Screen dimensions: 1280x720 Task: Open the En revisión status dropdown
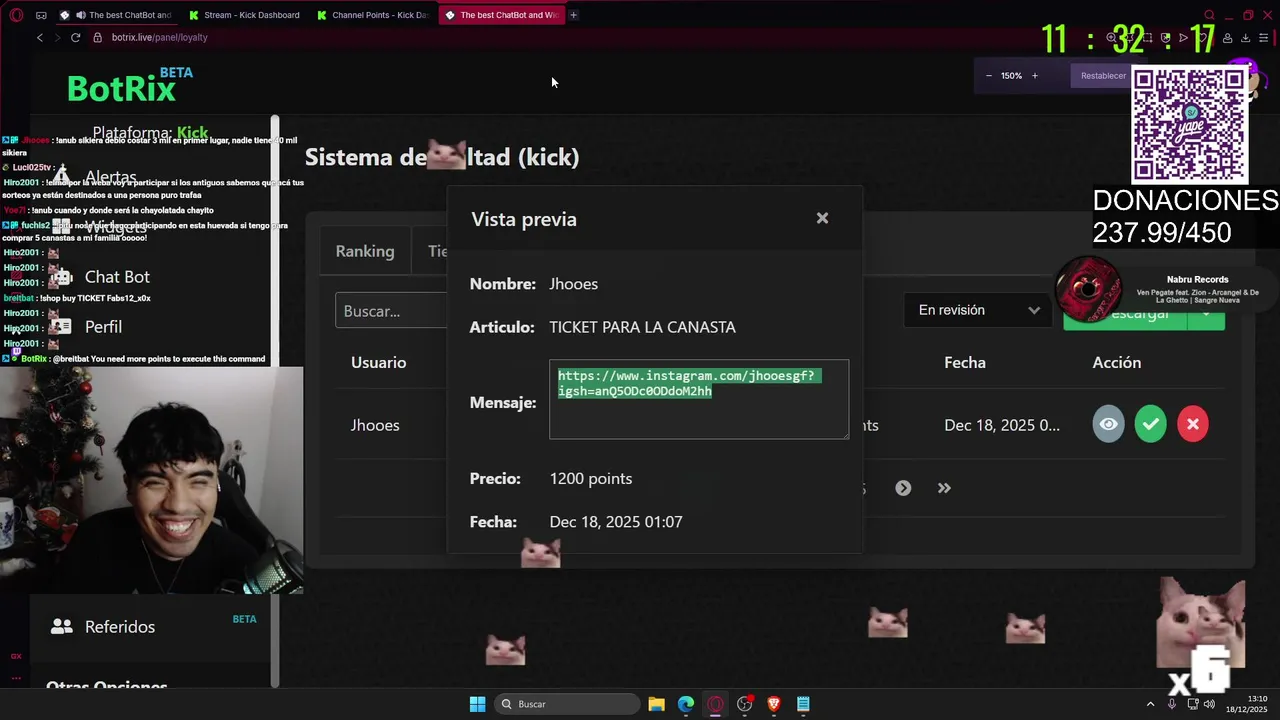(x=978, y=310)
